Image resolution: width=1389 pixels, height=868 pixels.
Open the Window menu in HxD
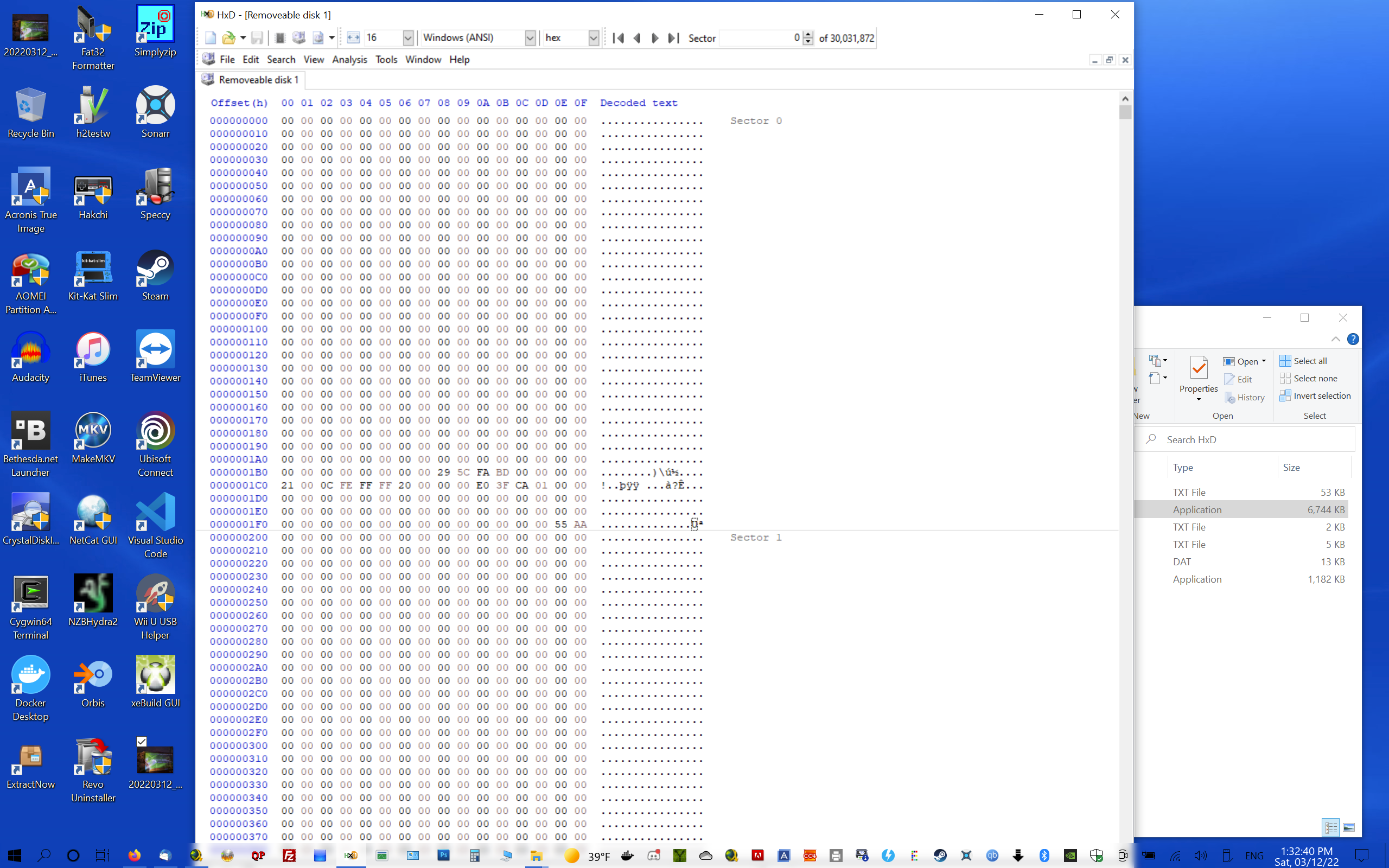click(423, 60)
